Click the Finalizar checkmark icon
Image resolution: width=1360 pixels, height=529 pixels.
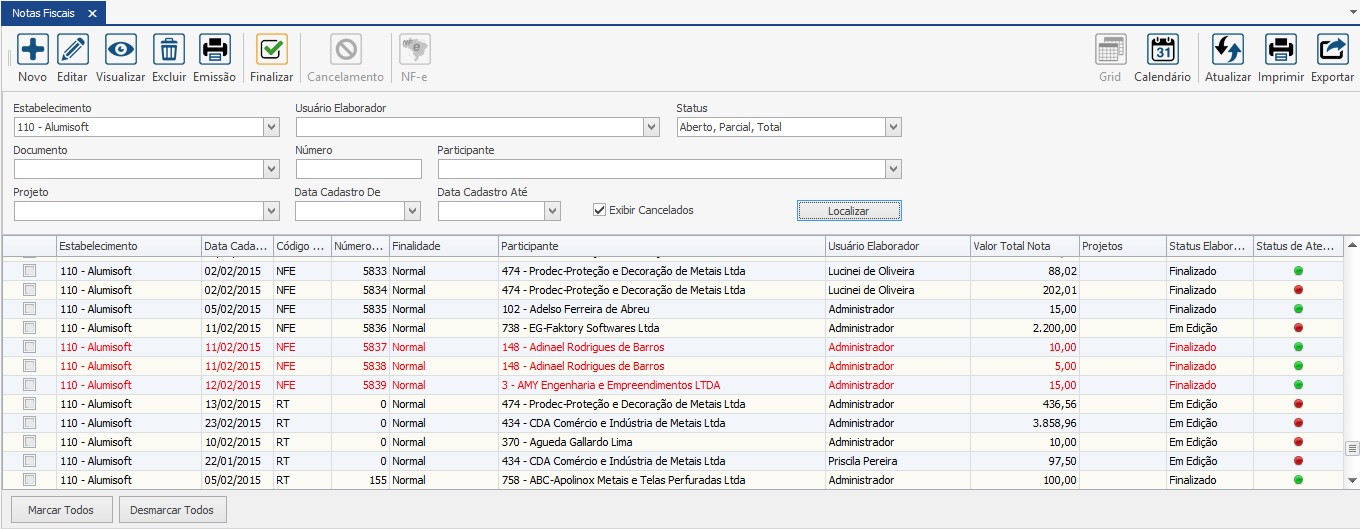click(271, 50)
